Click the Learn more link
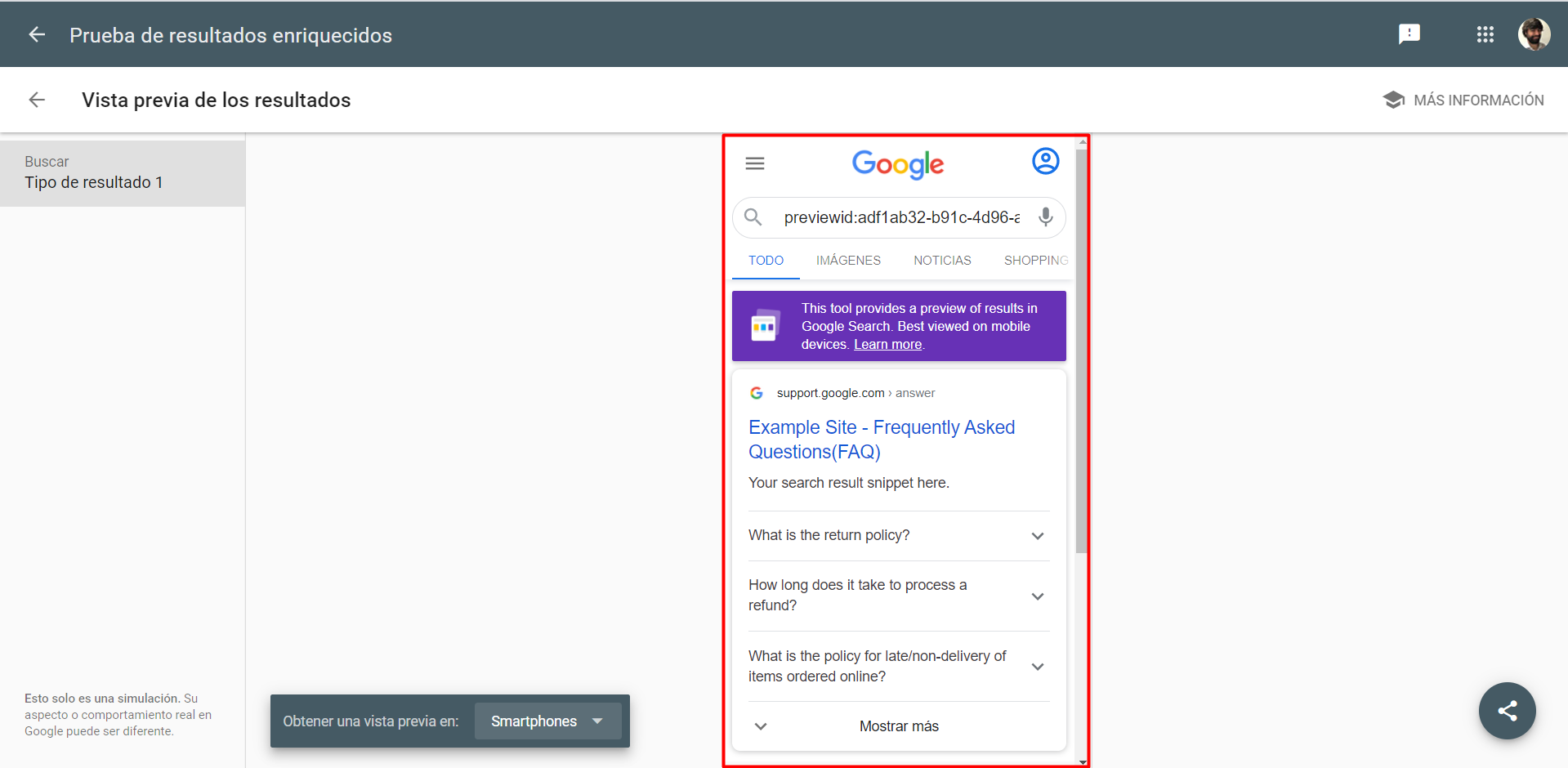The height and width of the screenshot is (768, 1568). click(x=887, y=345)
